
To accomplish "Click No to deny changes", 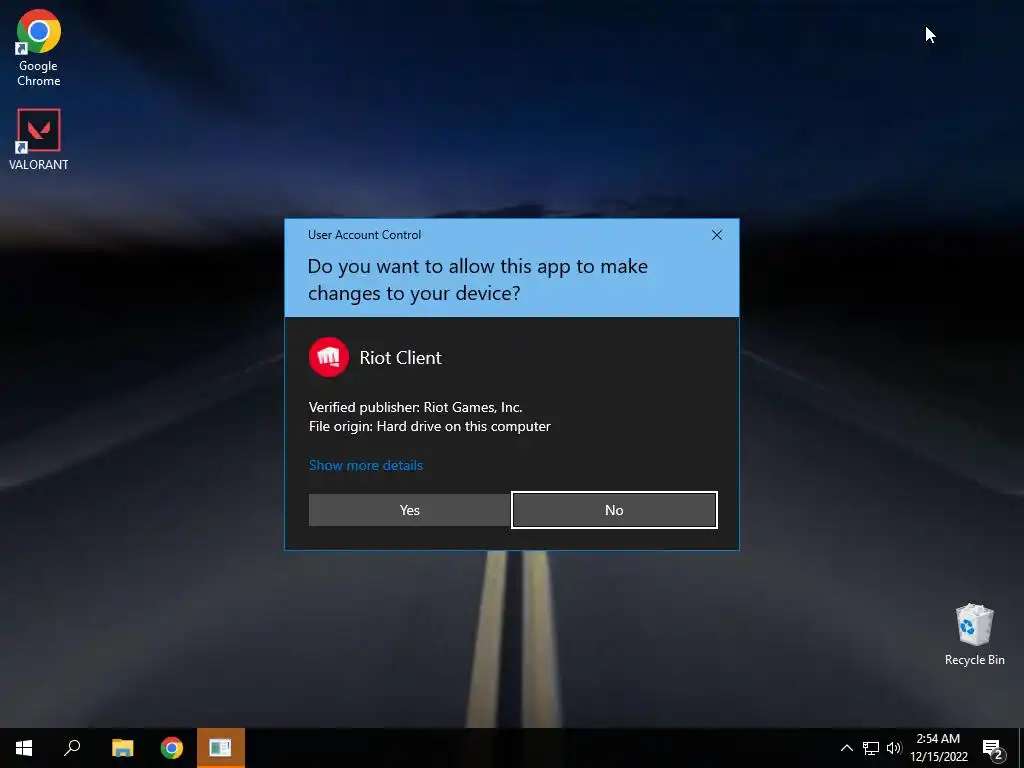I will coord(614,510).
